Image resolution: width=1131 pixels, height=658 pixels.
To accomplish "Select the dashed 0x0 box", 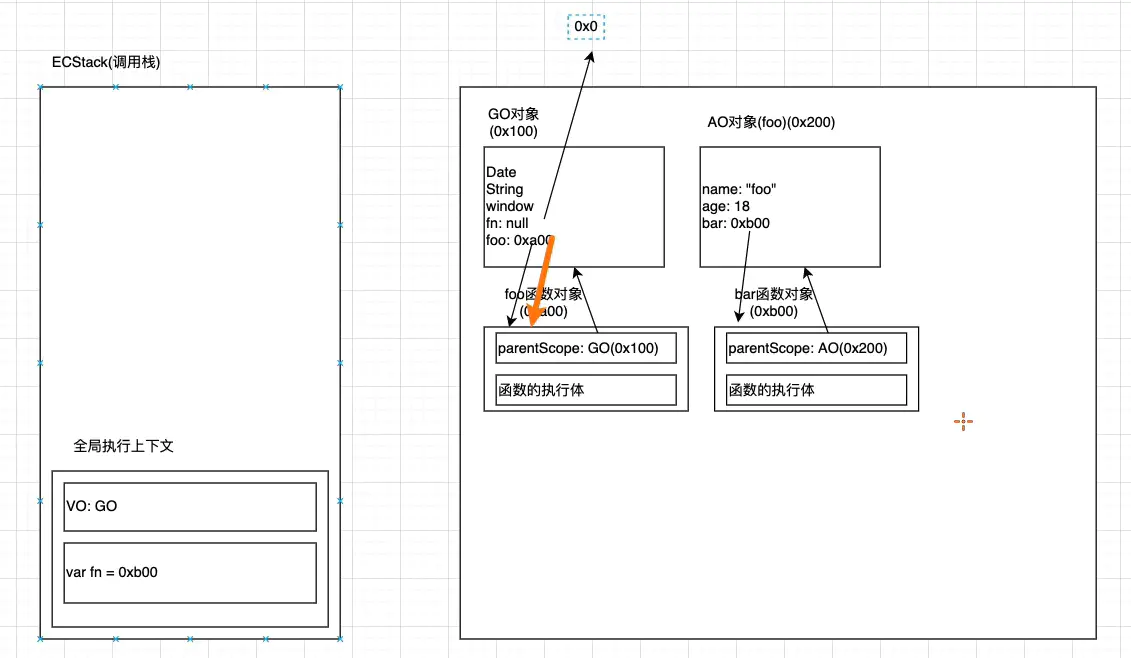I will [x=586, y=27].
